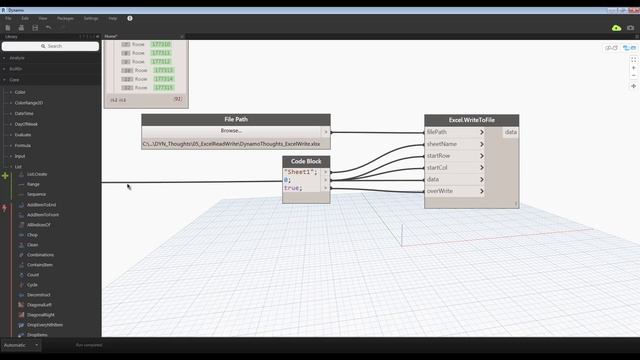Click the Code Block node title
Screen dimensions: 640x360
point(306,162)
